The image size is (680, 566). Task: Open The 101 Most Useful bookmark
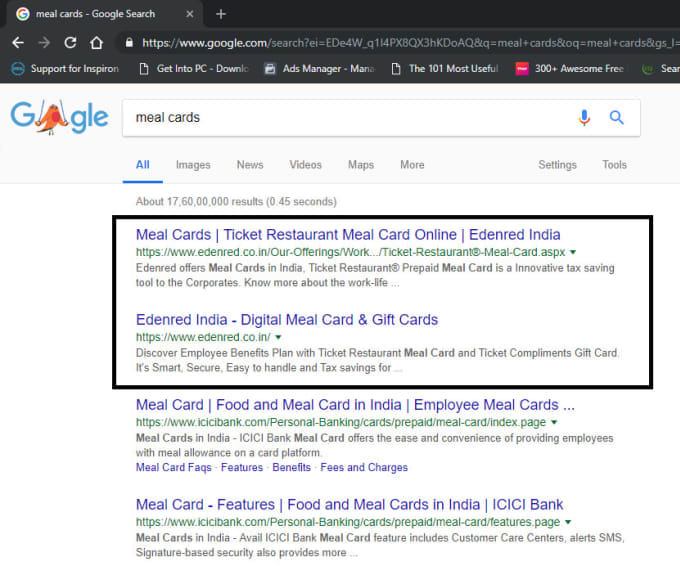click(445, 69)
